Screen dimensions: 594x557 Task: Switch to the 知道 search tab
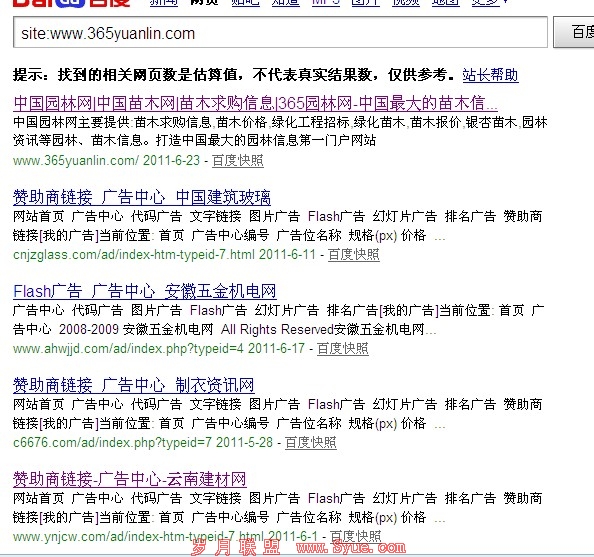coord(286,3)
